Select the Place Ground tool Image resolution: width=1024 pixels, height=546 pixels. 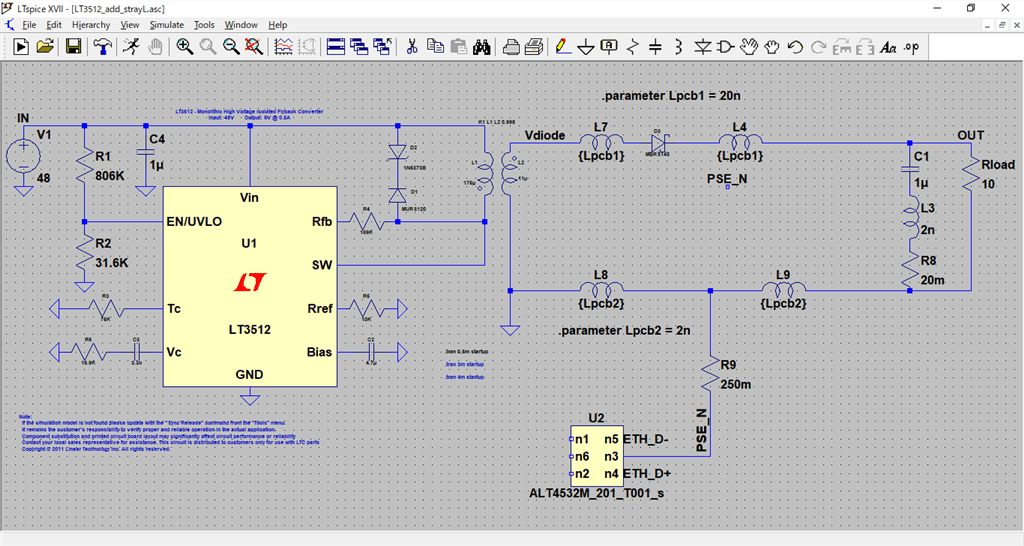tap(586, 46)
